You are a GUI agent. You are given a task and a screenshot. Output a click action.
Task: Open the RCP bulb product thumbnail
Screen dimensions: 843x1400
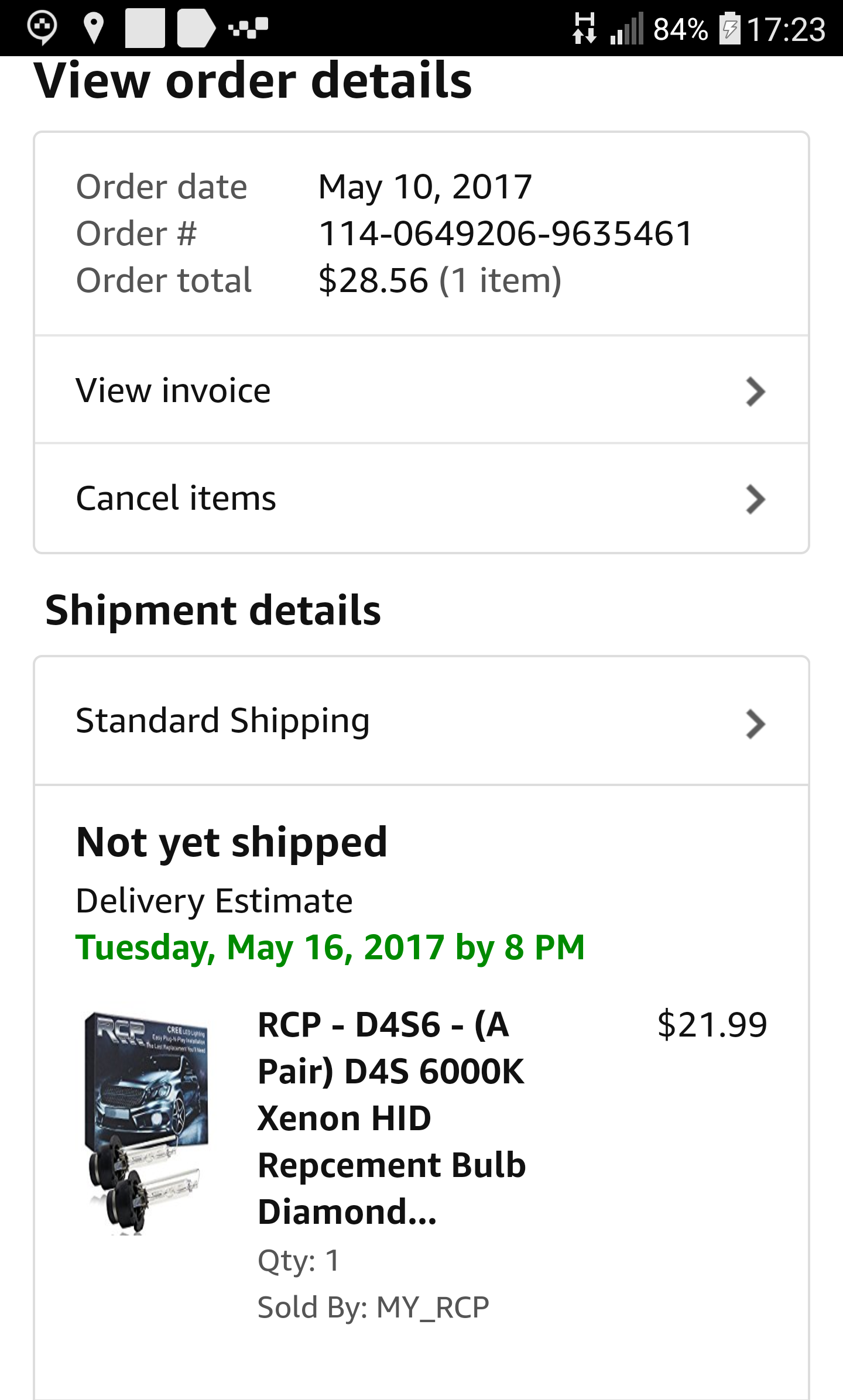(146, 1121)
